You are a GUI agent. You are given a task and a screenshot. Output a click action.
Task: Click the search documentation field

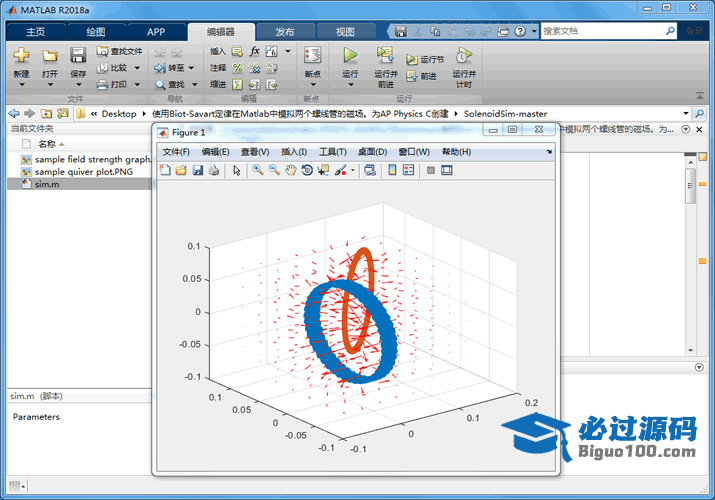602,31
